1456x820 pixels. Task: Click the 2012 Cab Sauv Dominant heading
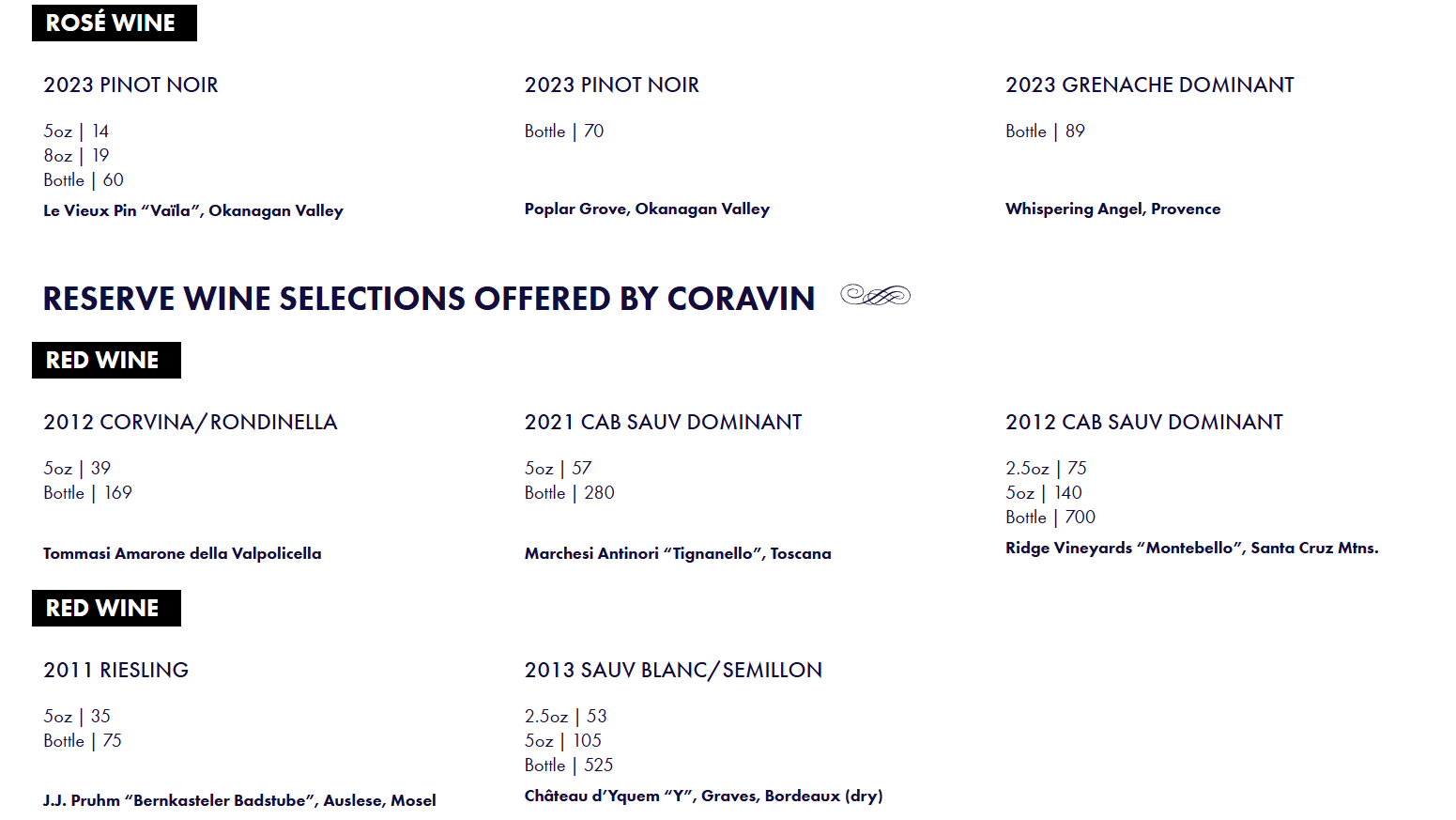point(1143,423)
